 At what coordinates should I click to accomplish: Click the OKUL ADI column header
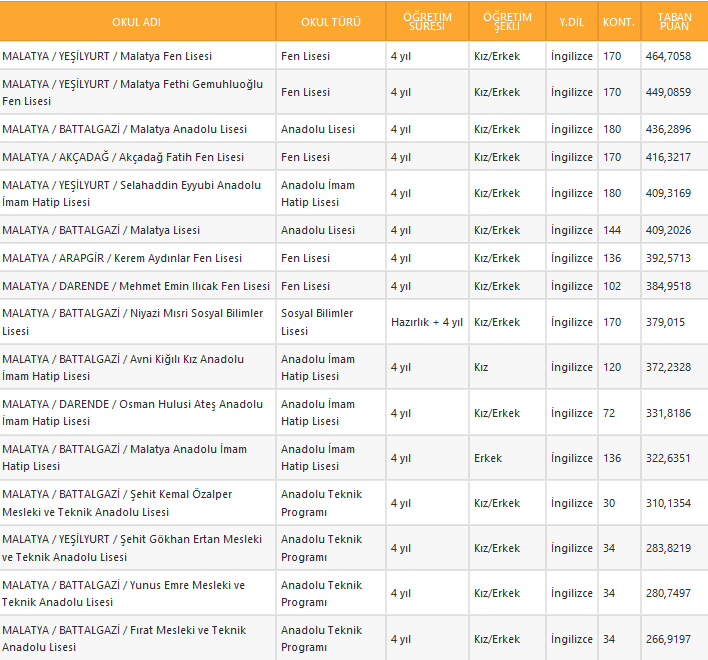coord(137,22)
